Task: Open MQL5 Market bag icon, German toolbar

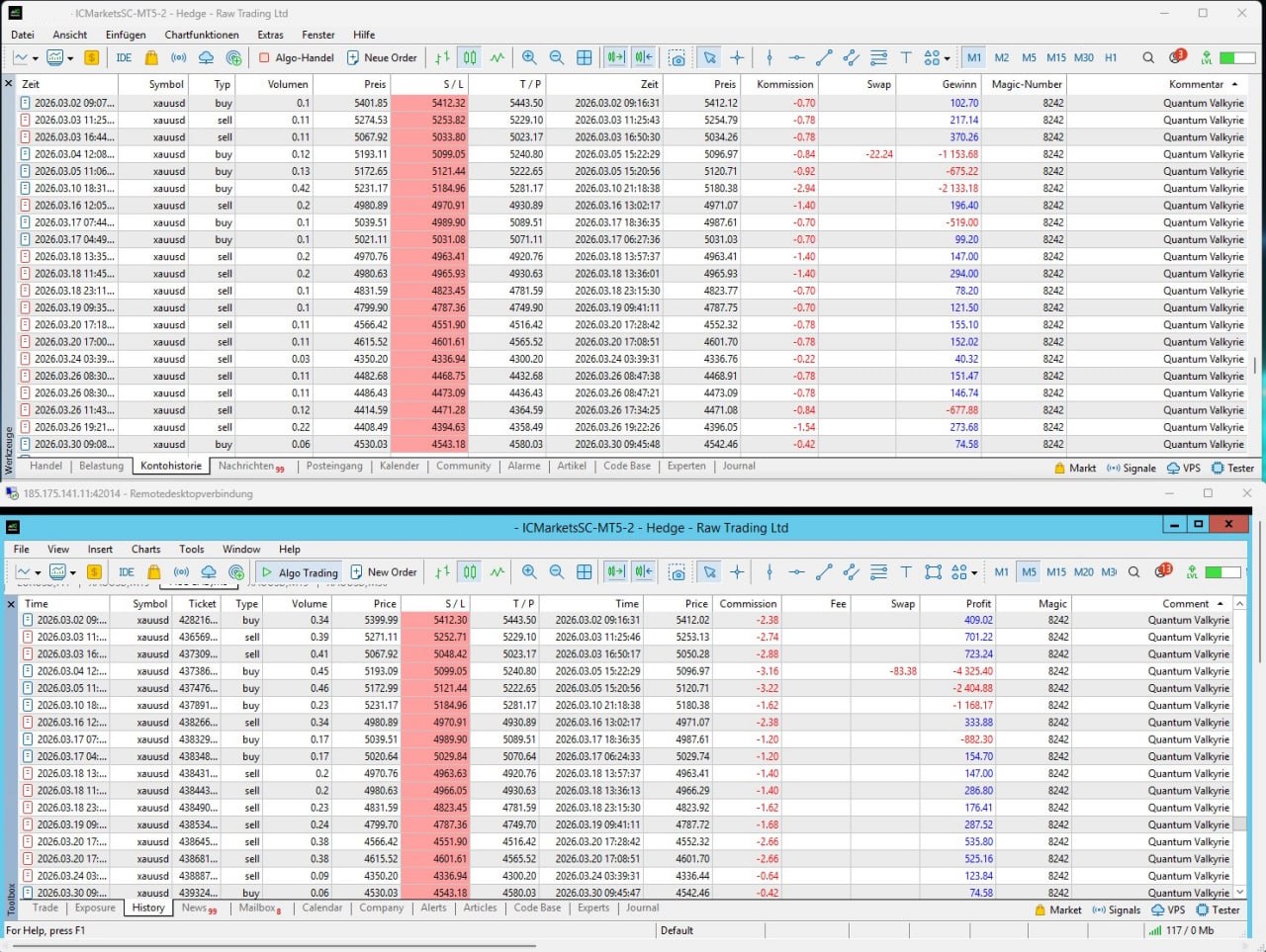Action: point(151,57)
